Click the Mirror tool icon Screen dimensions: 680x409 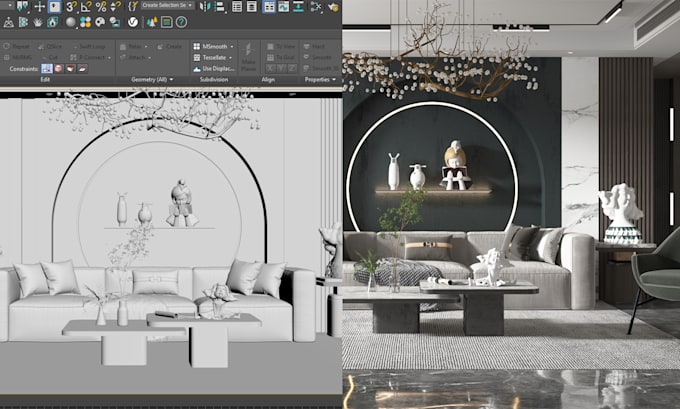204,7
